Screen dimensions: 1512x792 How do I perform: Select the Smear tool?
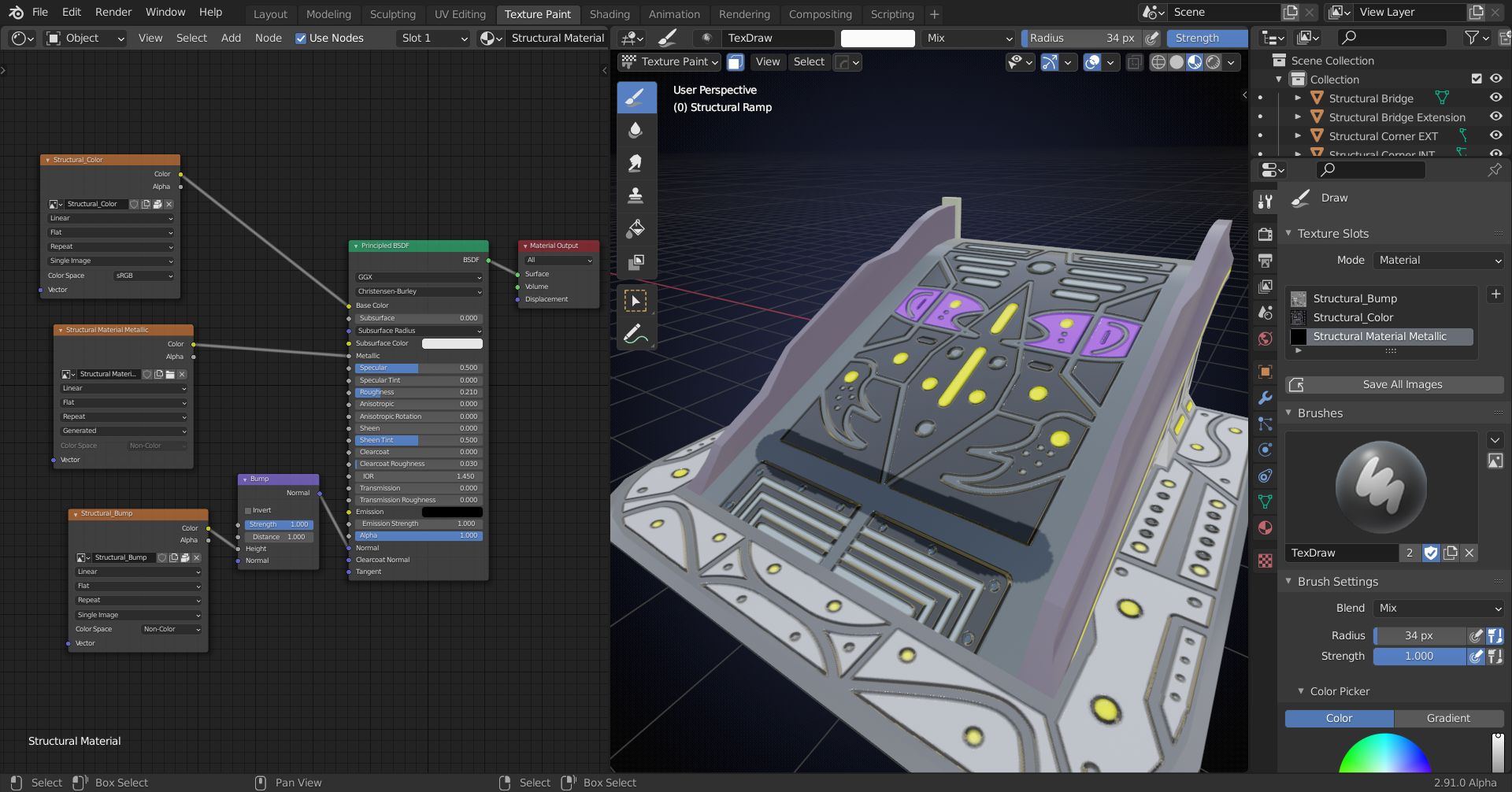[636, 163]
